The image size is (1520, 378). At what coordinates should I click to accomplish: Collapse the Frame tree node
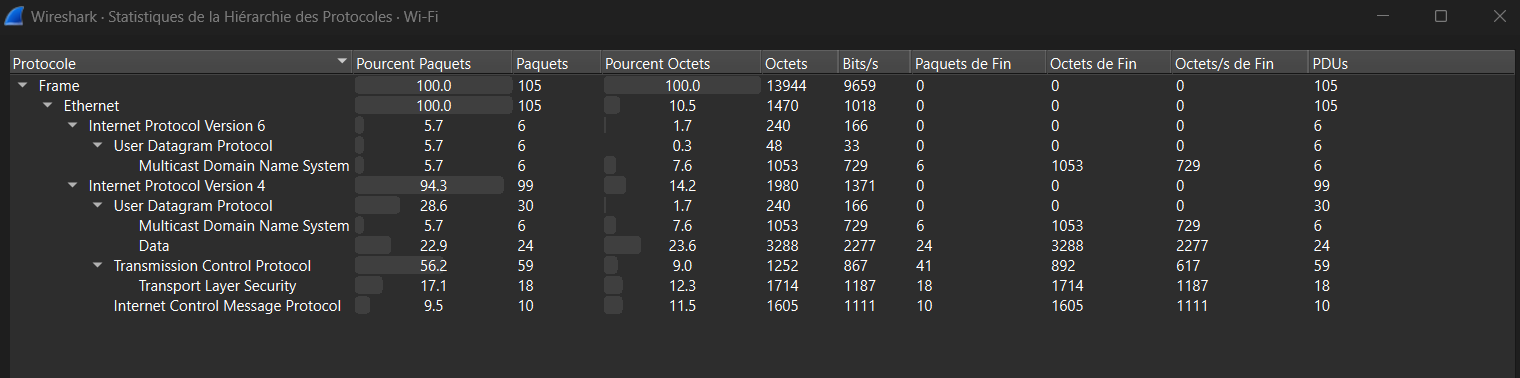coord(22,86)
